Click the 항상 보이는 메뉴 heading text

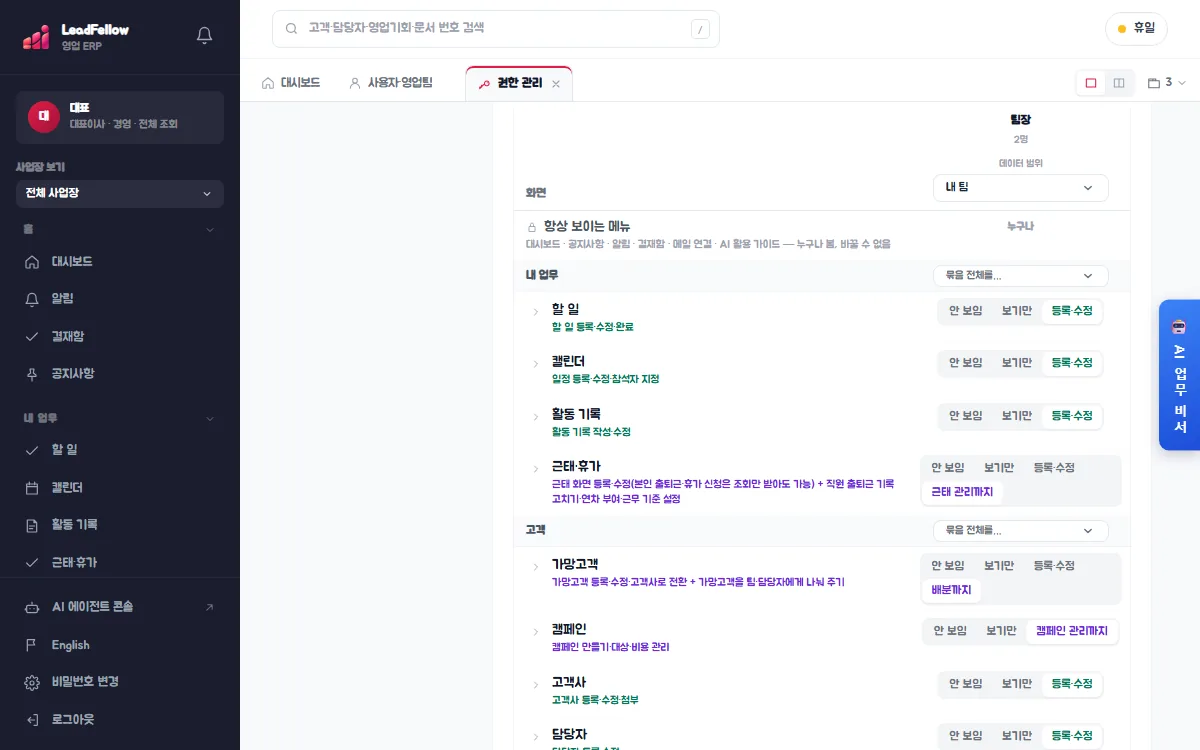[587, 227]
